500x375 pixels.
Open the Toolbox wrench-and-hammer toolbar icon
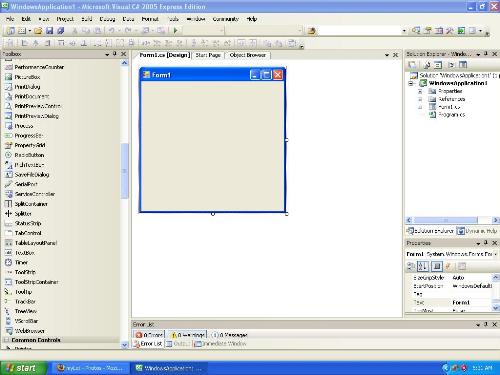click(450, 31)
